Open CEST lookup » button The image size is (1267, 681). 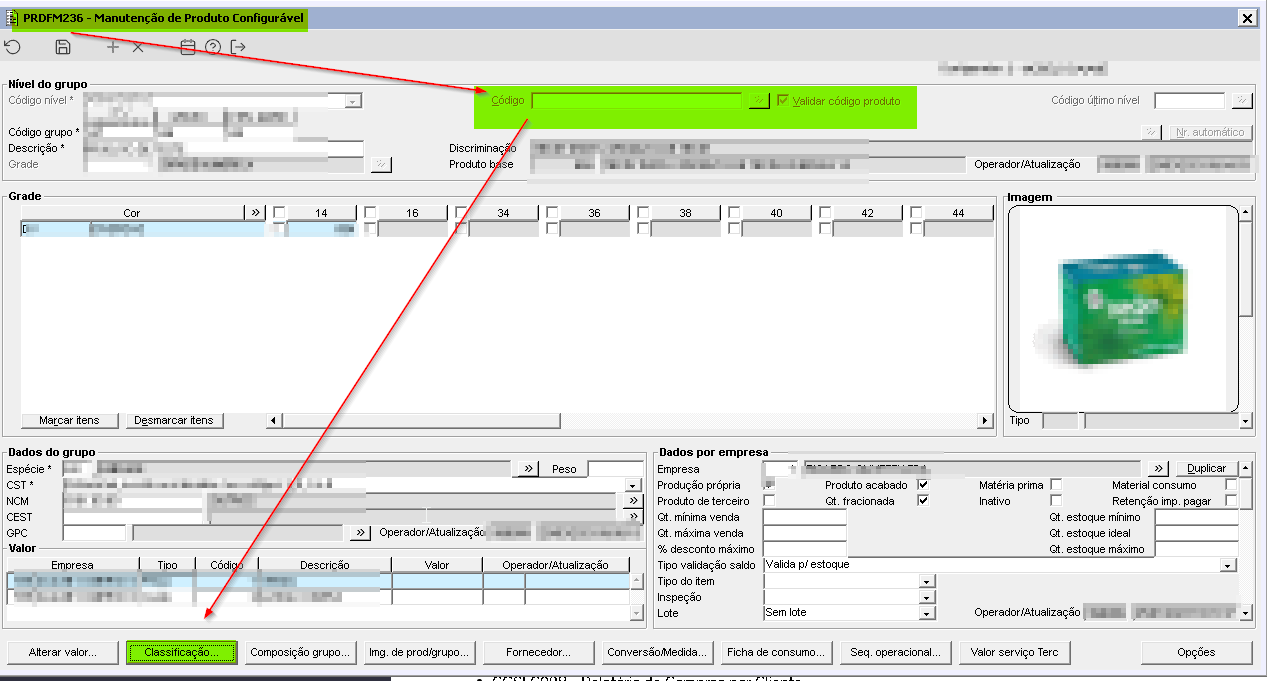point(634,516)
